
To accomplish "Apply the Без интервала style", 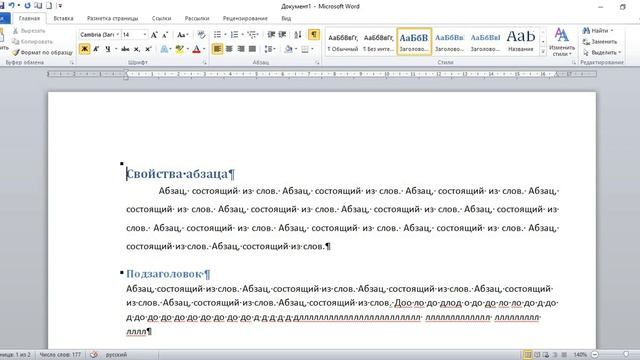I will click(378, 42).
